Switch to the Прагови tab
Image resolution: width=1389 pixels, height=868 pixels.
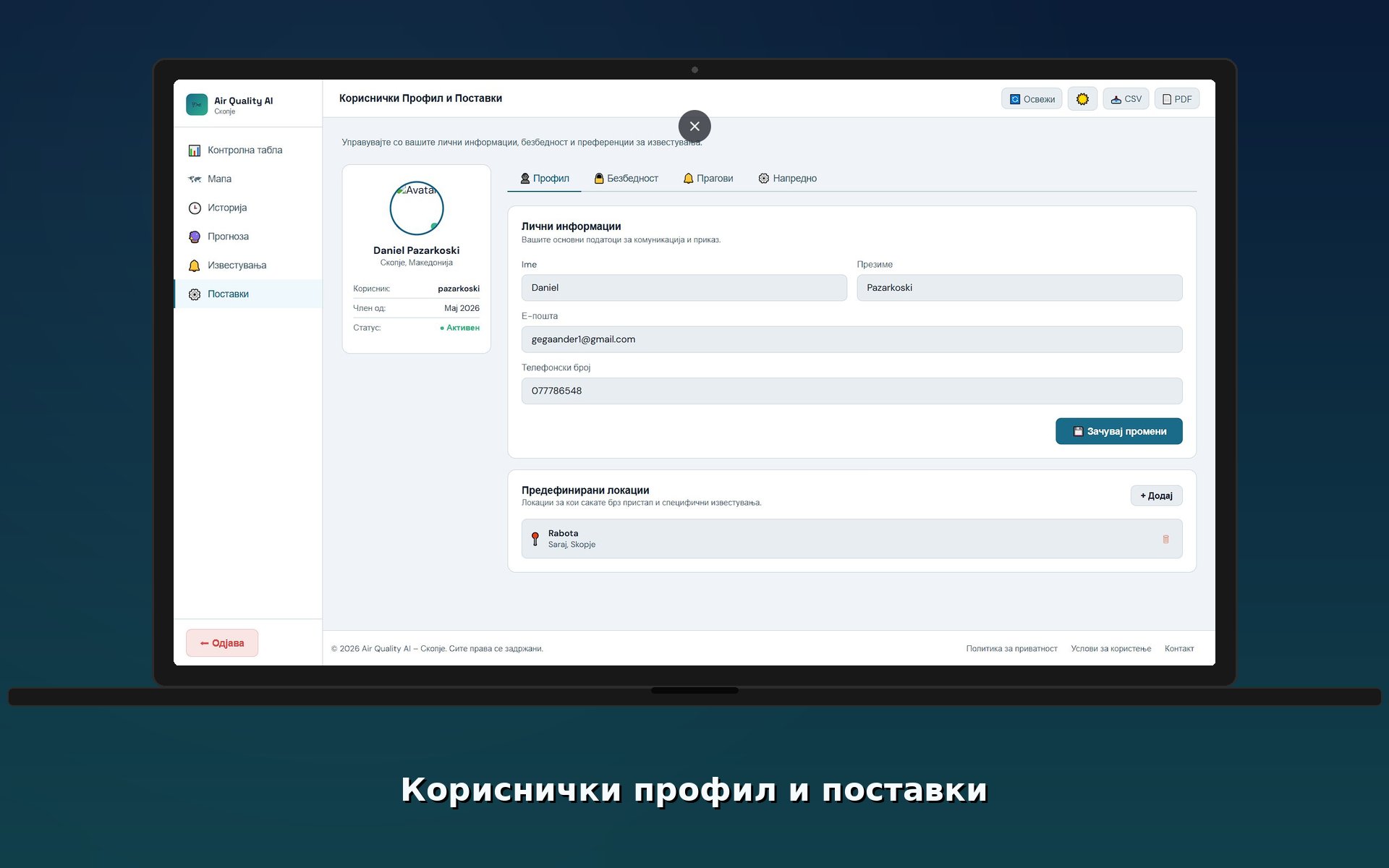click(708, 178)
